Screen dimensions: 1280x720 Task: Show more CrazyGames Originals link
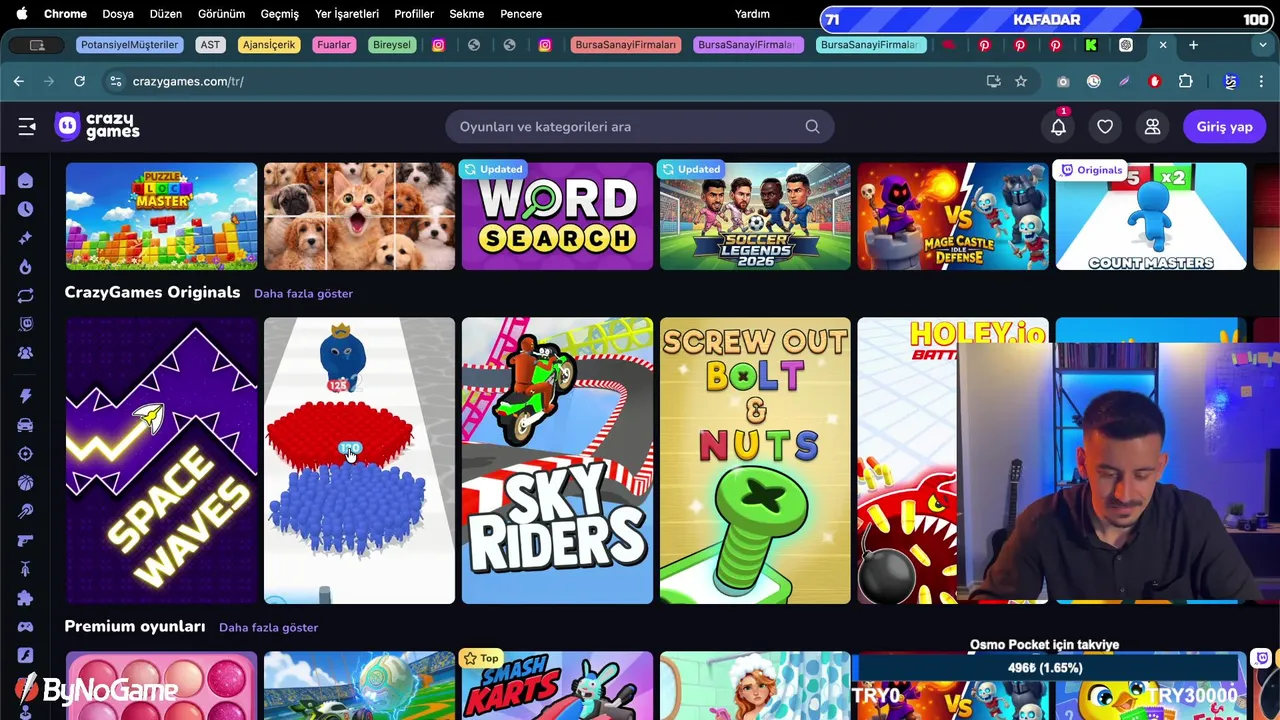pyautogui.click(x=303, y=294)
